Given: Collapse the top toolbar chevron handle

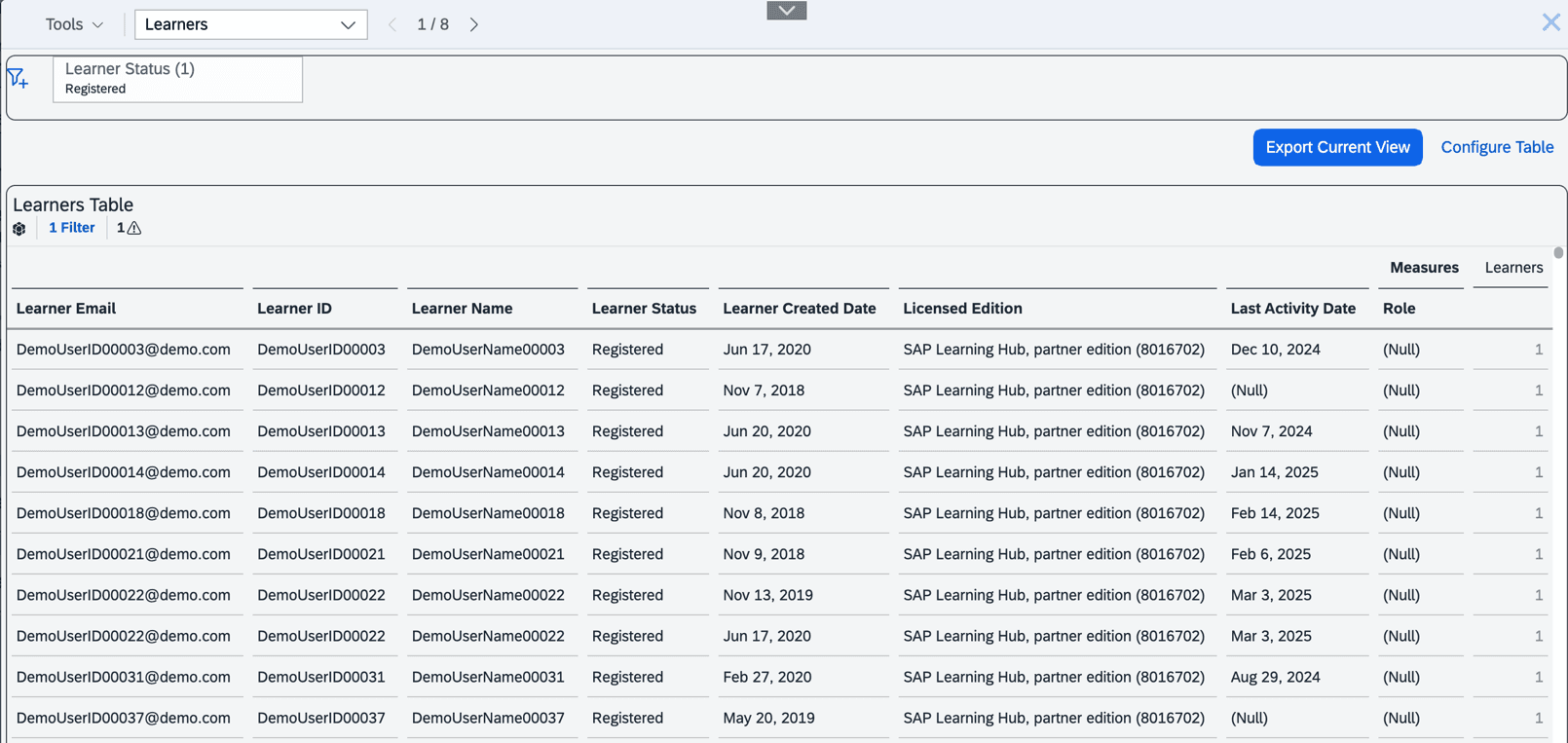Looking at the screenshot, I should [x=787, y=11].
